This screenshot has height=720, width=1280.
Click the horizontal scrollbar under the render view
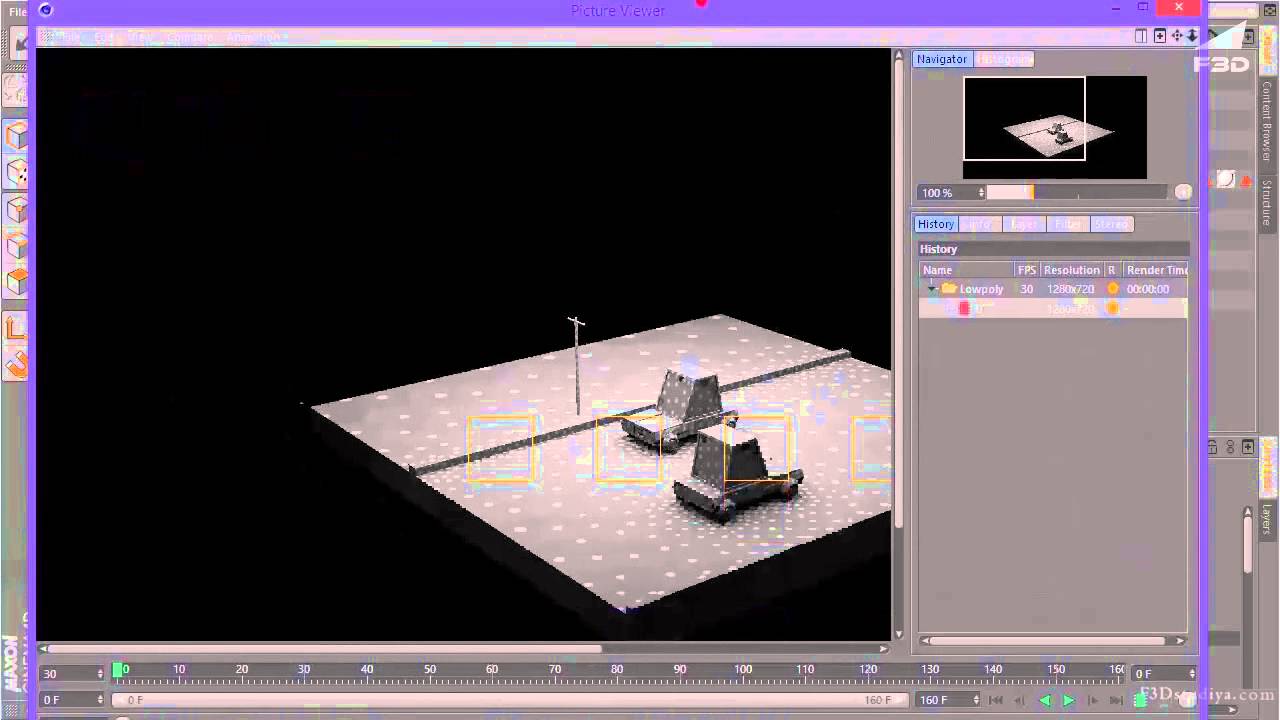[325, 648]
